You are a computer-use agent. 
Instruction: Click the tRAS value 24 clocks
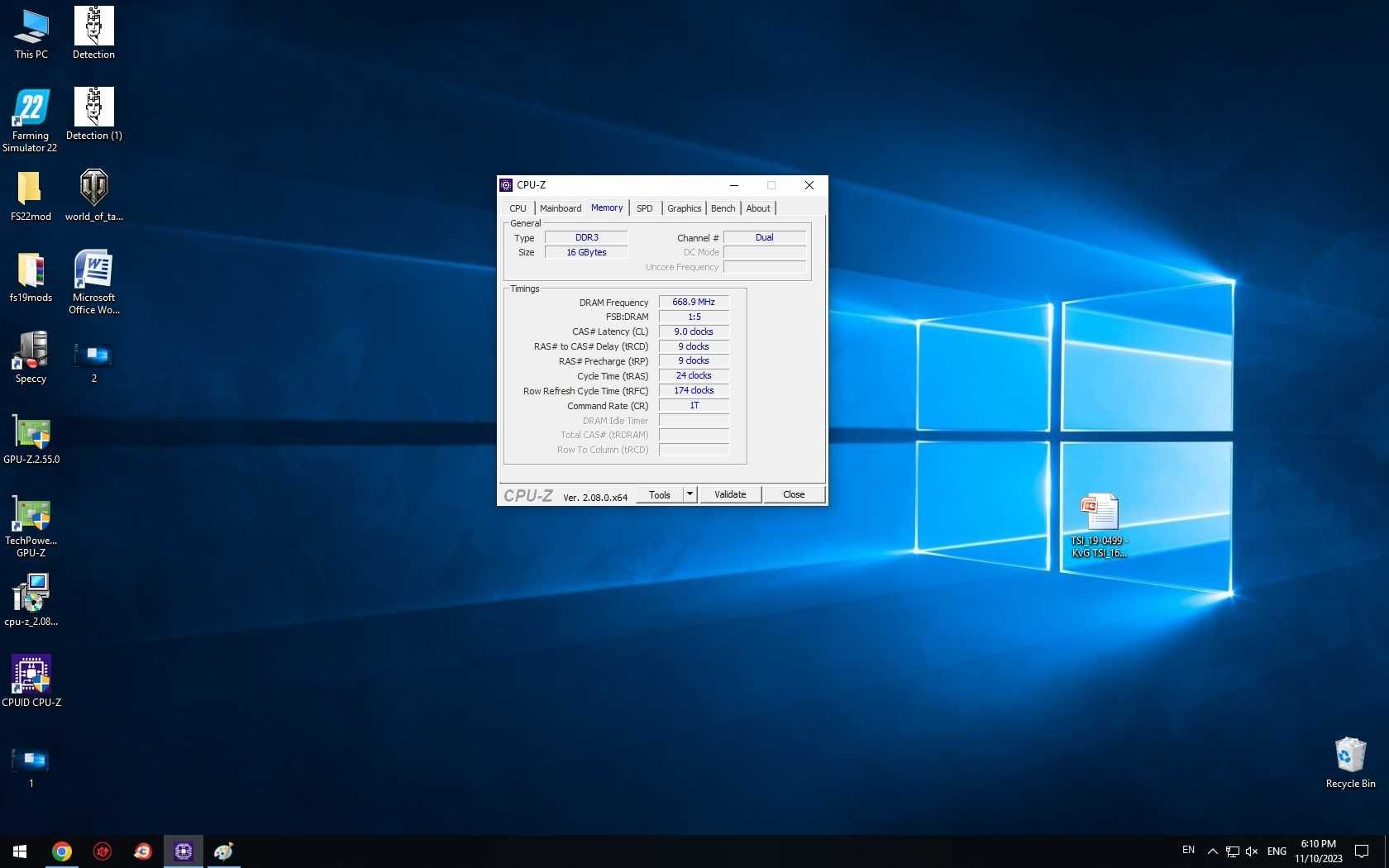coord(694,375)
